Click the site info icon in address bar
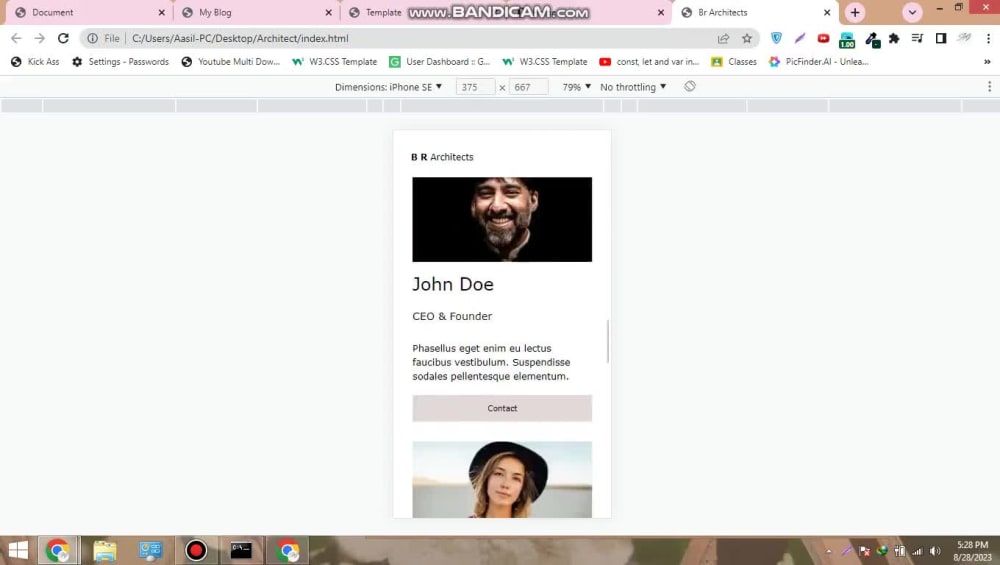The image size is (1000, 565). tap(92, 38)
